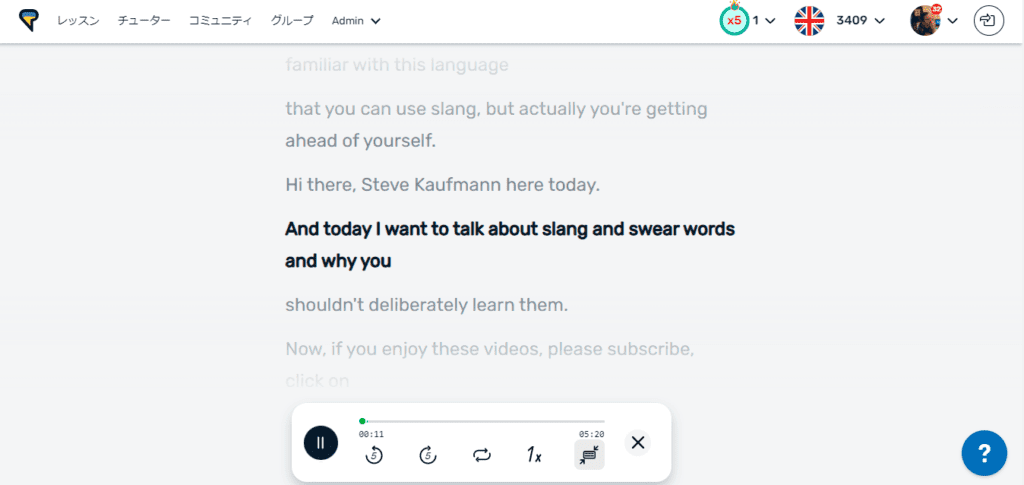
Task: Close the audio player bar
Action: pos(638,442)
